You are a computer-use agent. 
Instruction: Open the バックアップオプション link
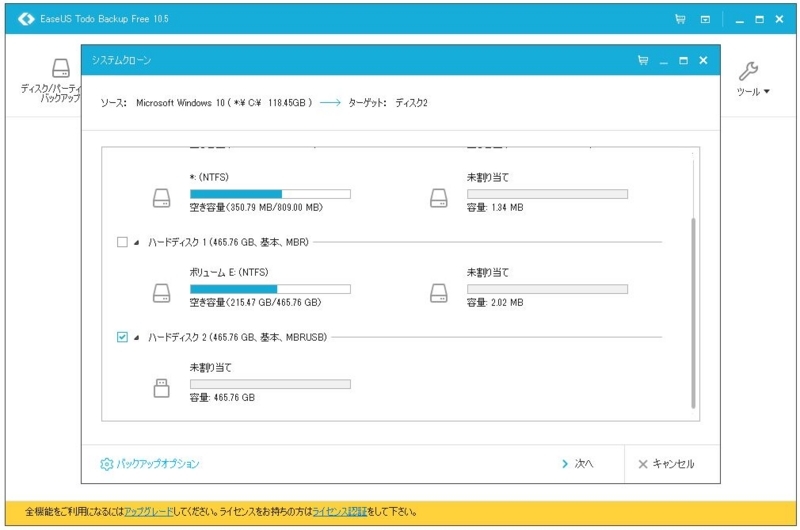pyautogui.click(x=158, y=464)
